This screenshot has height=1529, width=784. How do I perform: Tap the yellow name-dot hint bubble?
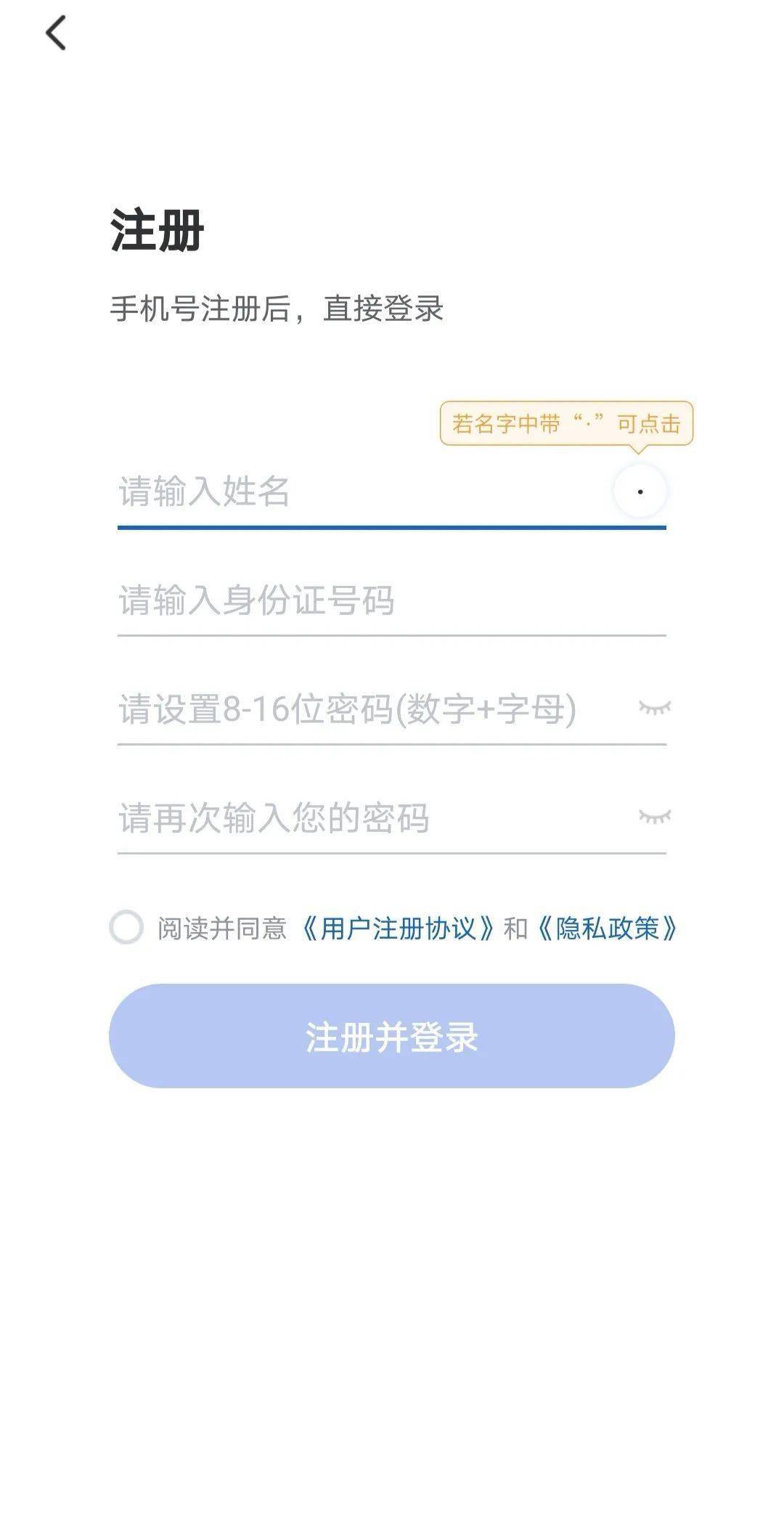click(x=566, y=423)
